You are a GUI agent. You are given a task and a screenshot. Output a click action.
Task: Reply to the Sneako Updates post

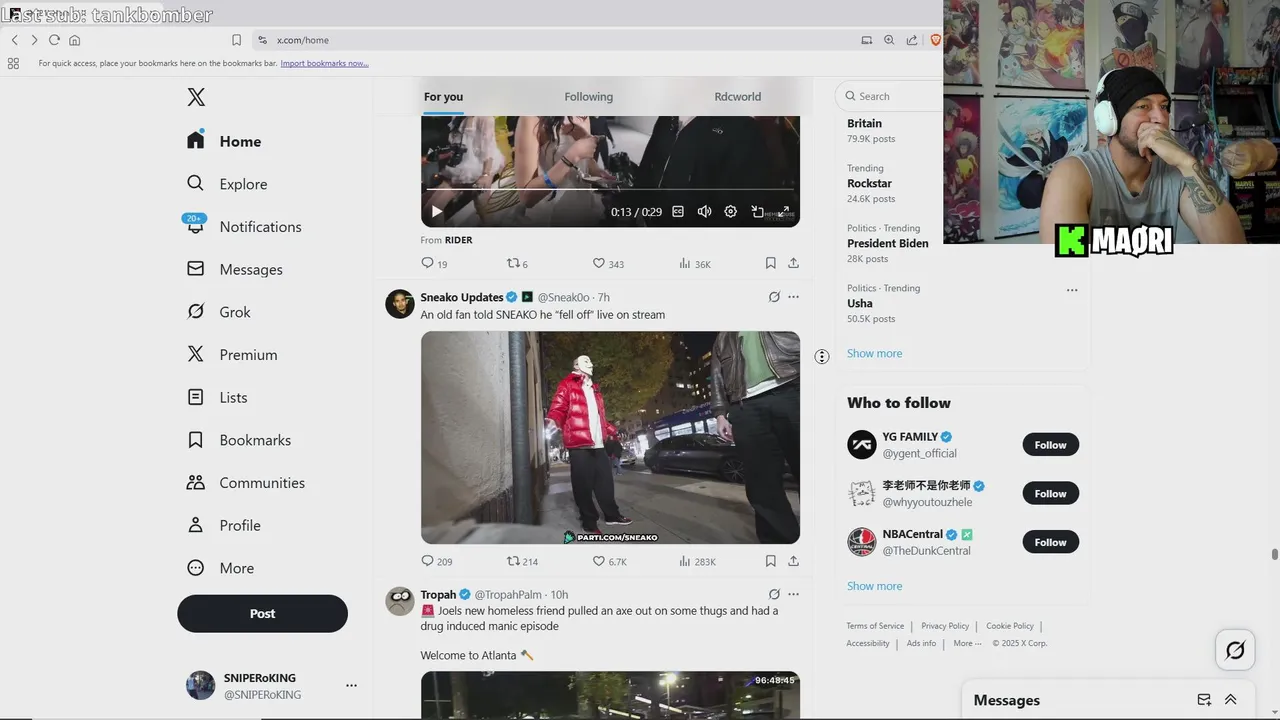(437, 561)
